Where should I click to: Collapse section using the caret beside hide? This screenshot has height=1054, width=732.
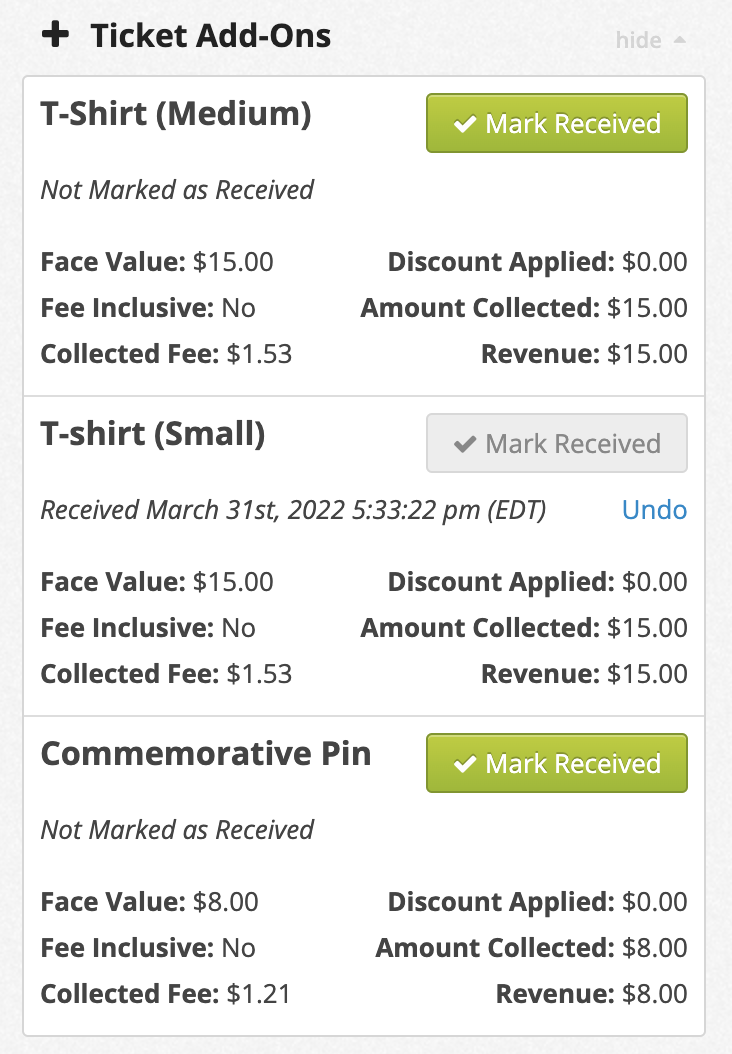point(679,40)
